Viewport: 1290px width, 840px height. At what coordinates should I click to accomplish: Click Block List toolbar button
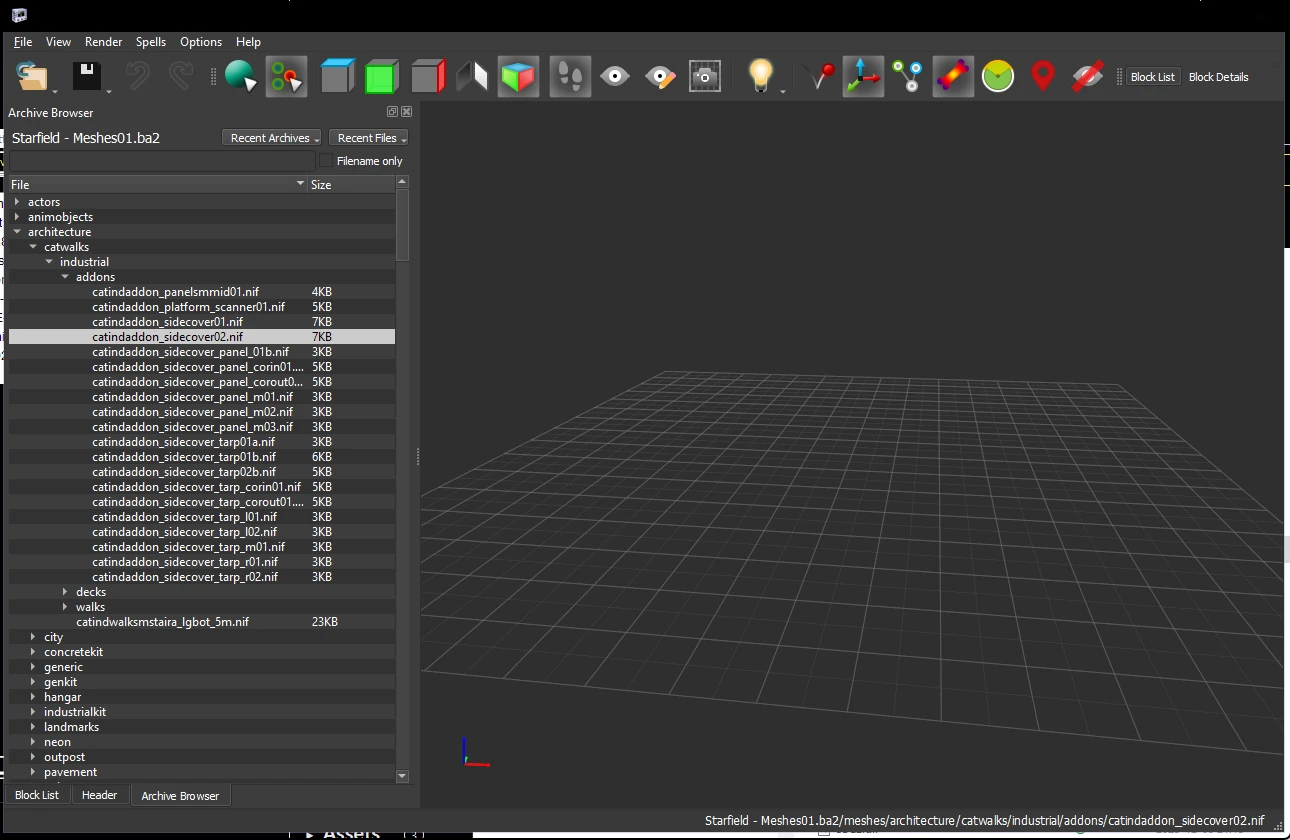coord(1153,77)
